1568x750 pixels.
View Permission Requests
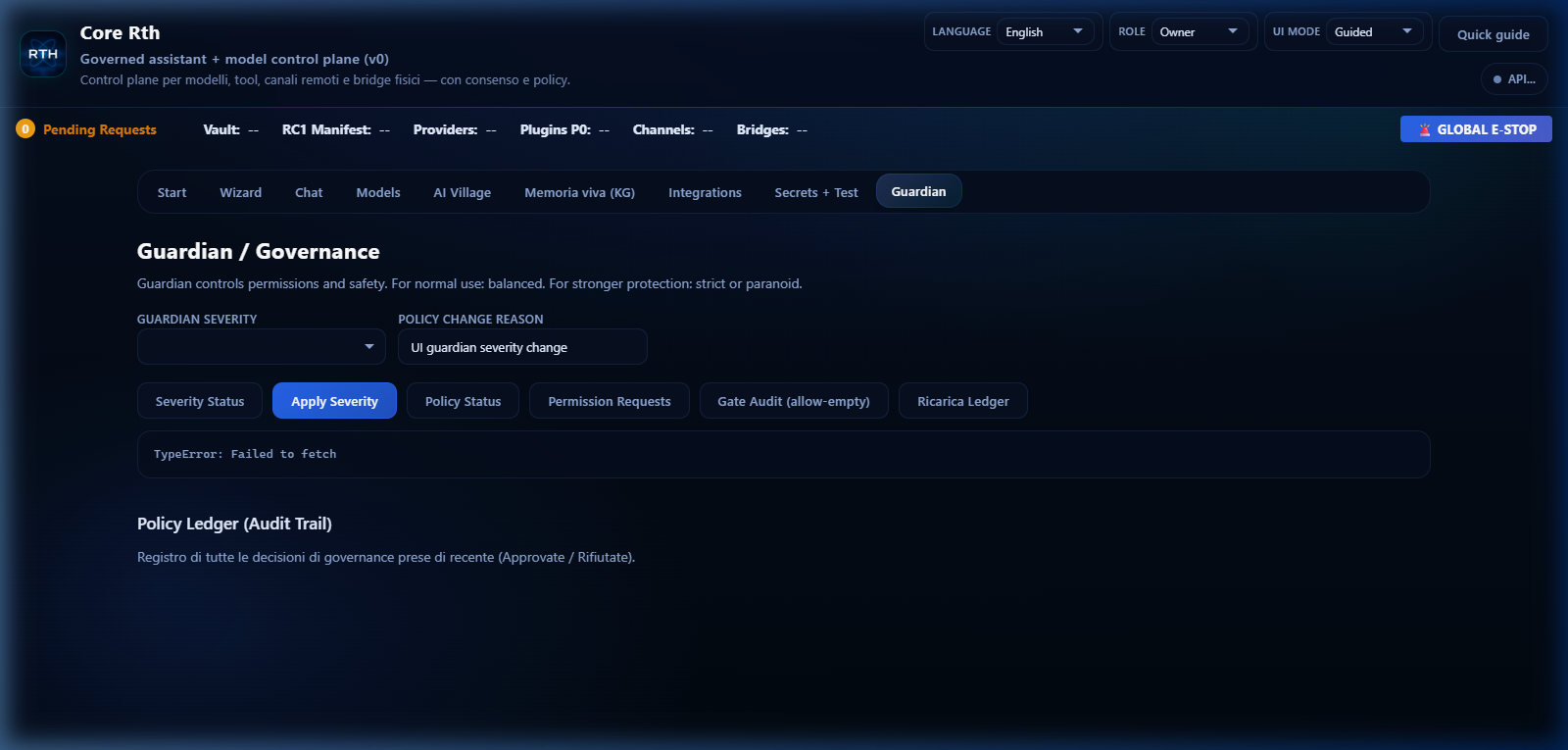[x=610, y=401]
